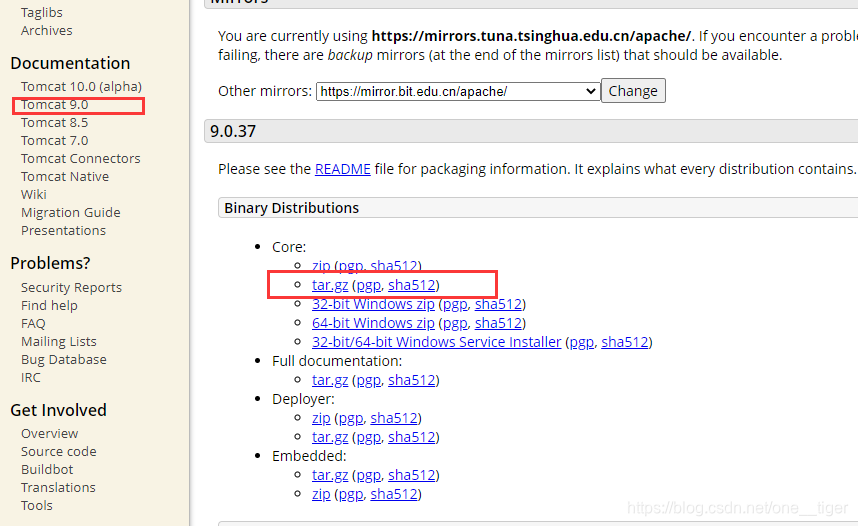Viewport: 858px width, 526px height.
Task: Download Full documentation tar.gz
Action: [330, 380]
